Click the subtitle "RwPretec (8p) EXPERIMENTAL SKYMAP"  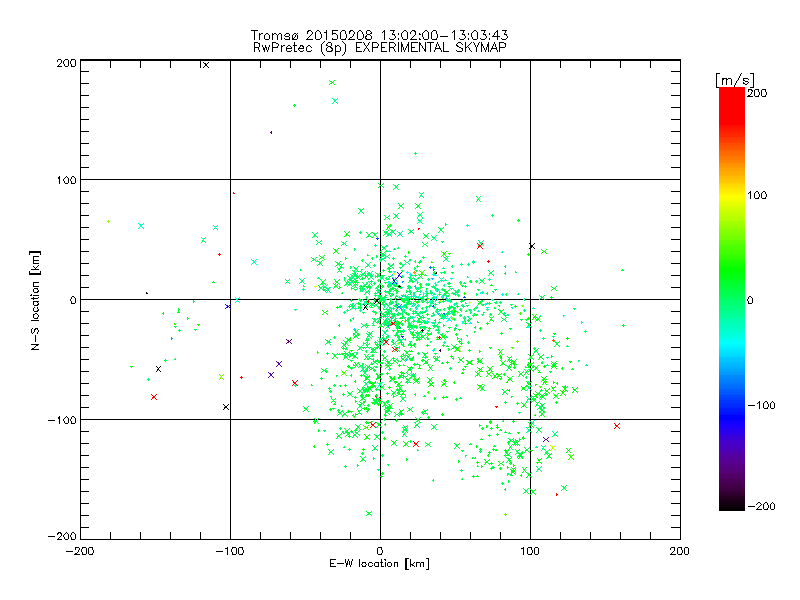(380, 48)
